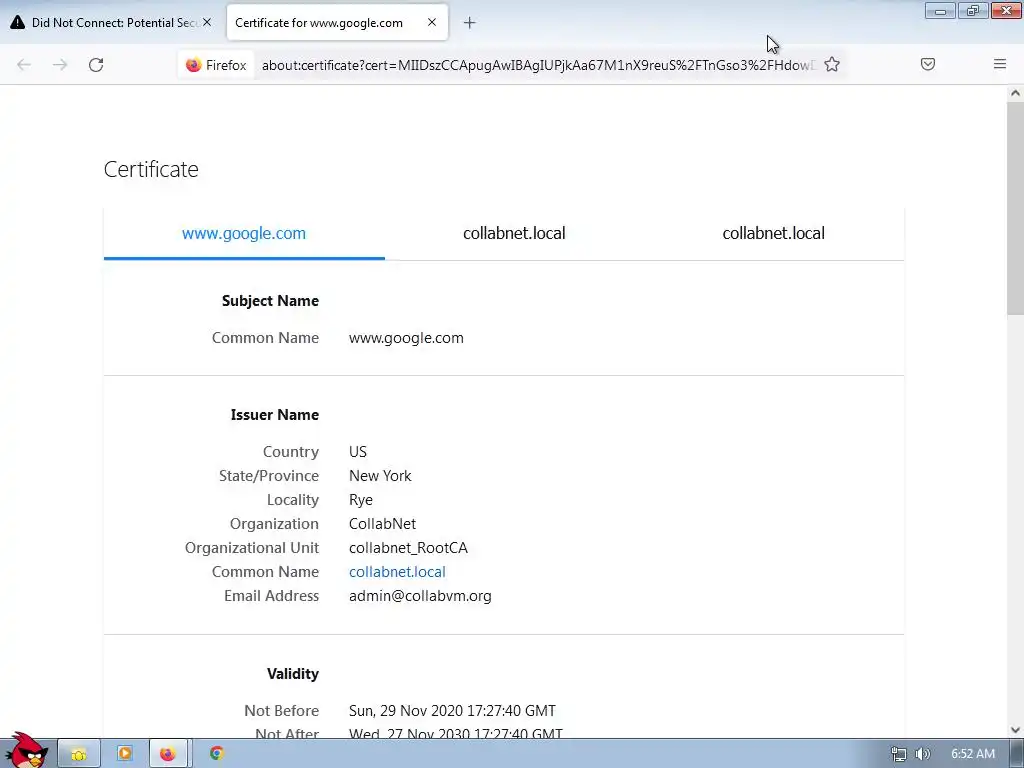Click the 'Rye' locality value
Viewport: 1024px width, 768px height.
pyautogui.click(x=360, y=500)
